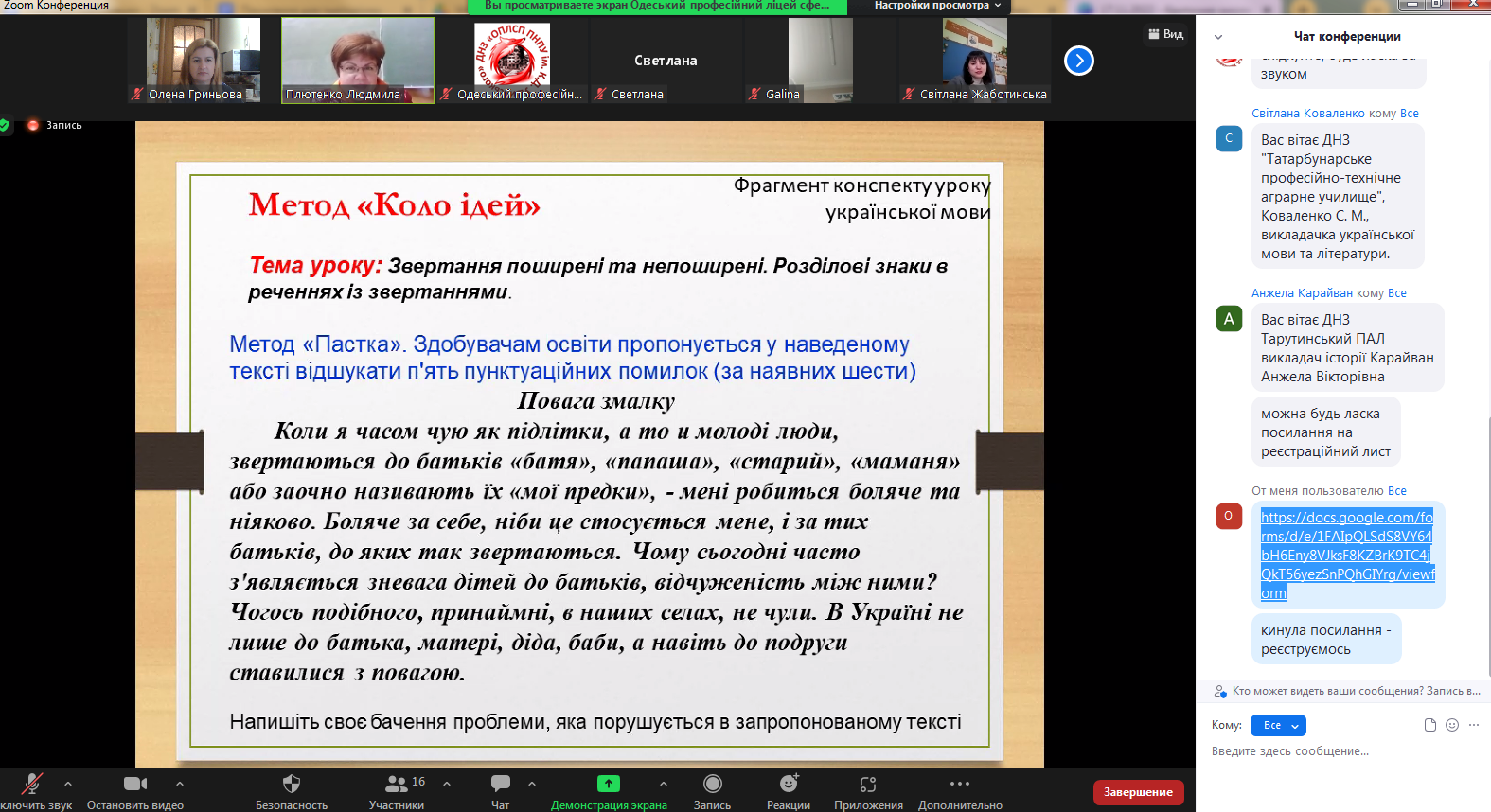
Task: Open the recipient dropdown labeled Все
Action: [1278, 725]
